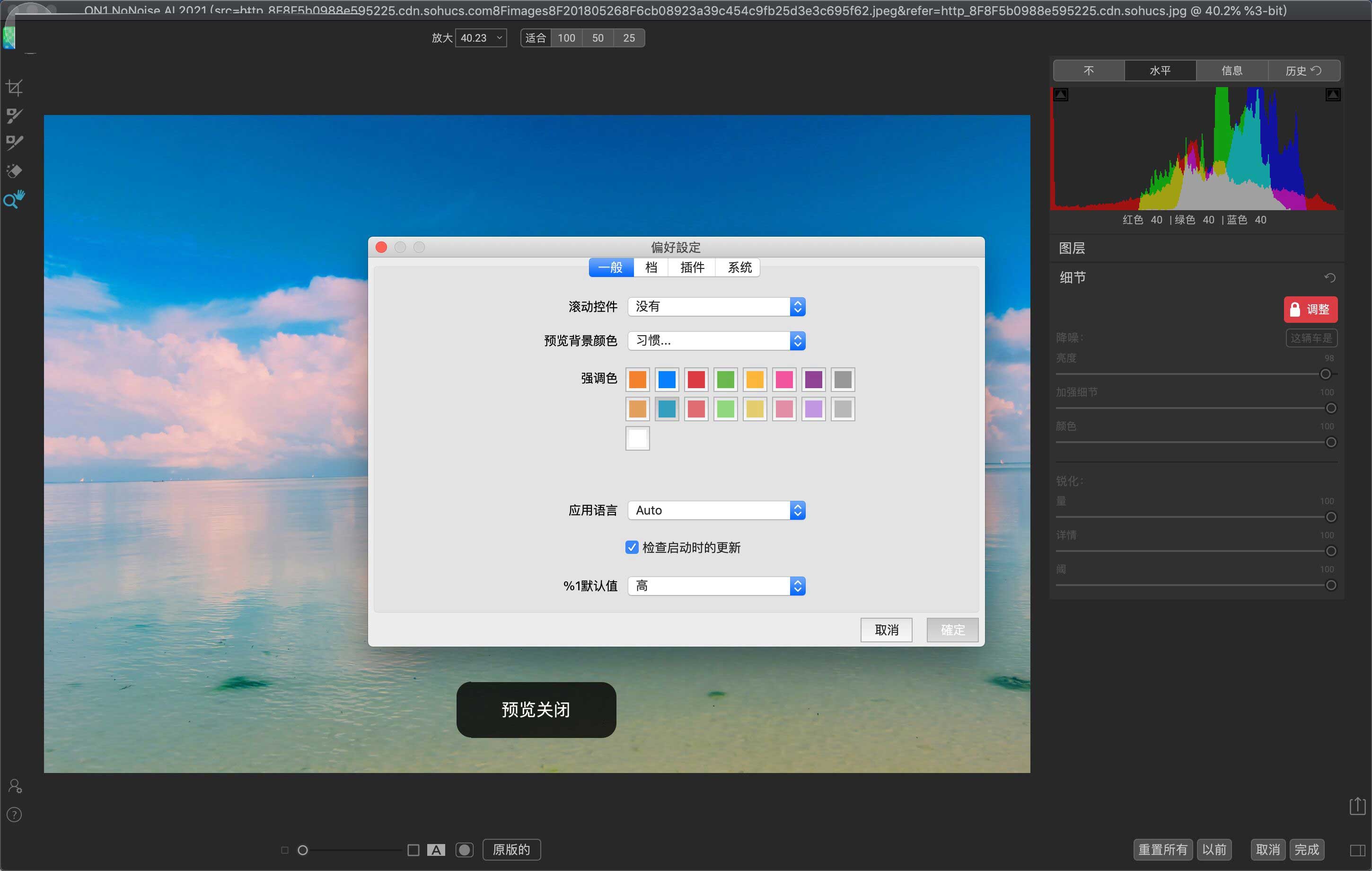The height and width of the screenshot is (871, 1372).
Task: Select the zoom and hand view tool
Action: [x=14, y=199]
